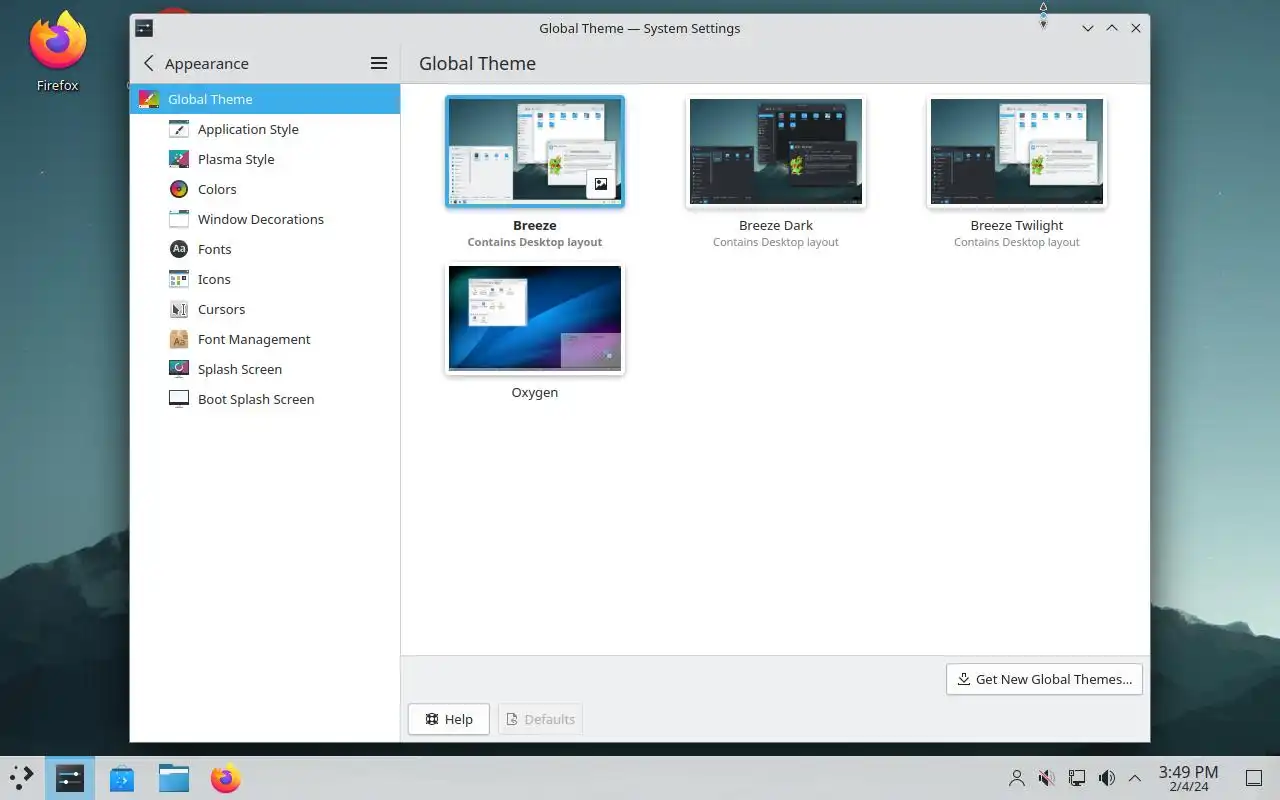Open Colors settings page

(x=265, y=189)
